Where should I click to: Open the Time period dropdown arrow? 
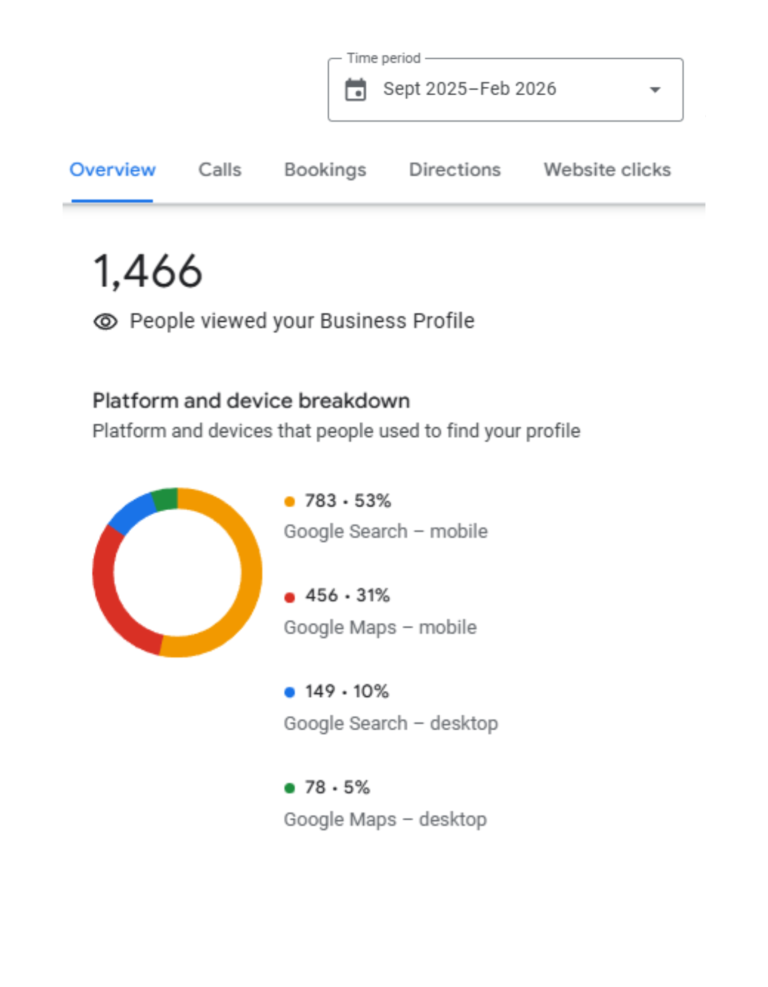(x=655, y=89)
